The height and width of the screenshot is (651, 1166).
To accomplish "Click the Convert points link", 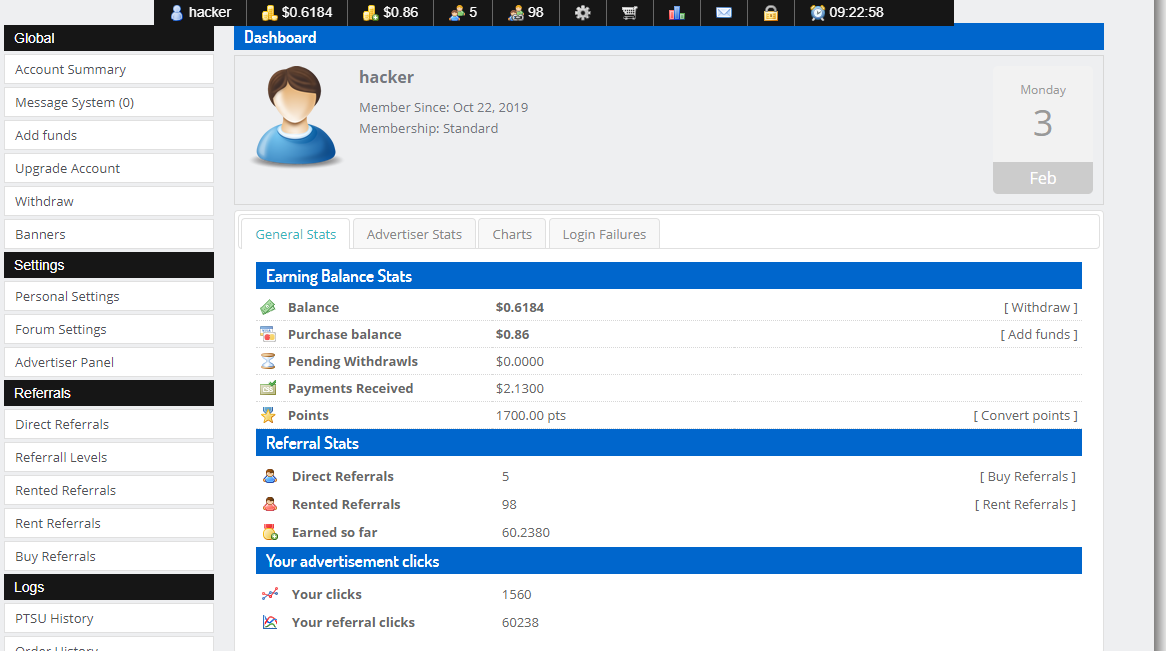I will click(1026, 415).
